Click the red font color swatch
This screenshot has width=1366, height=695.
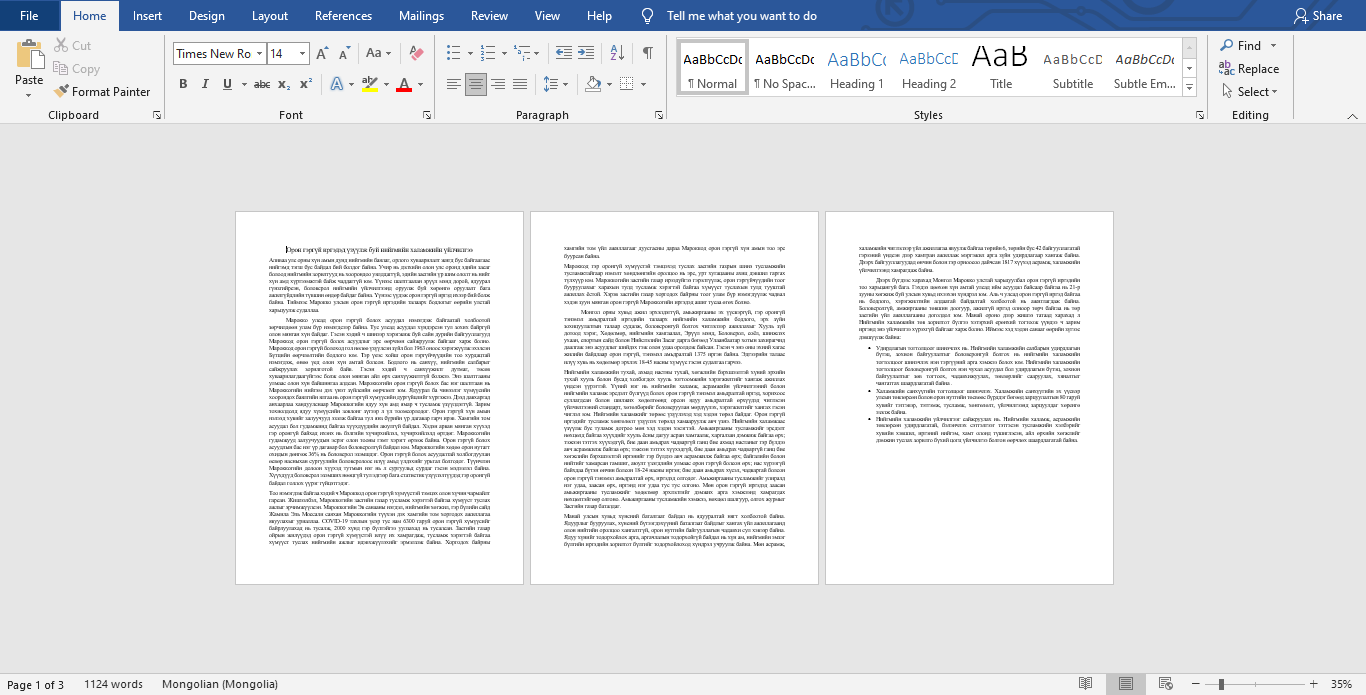(404, 84)
